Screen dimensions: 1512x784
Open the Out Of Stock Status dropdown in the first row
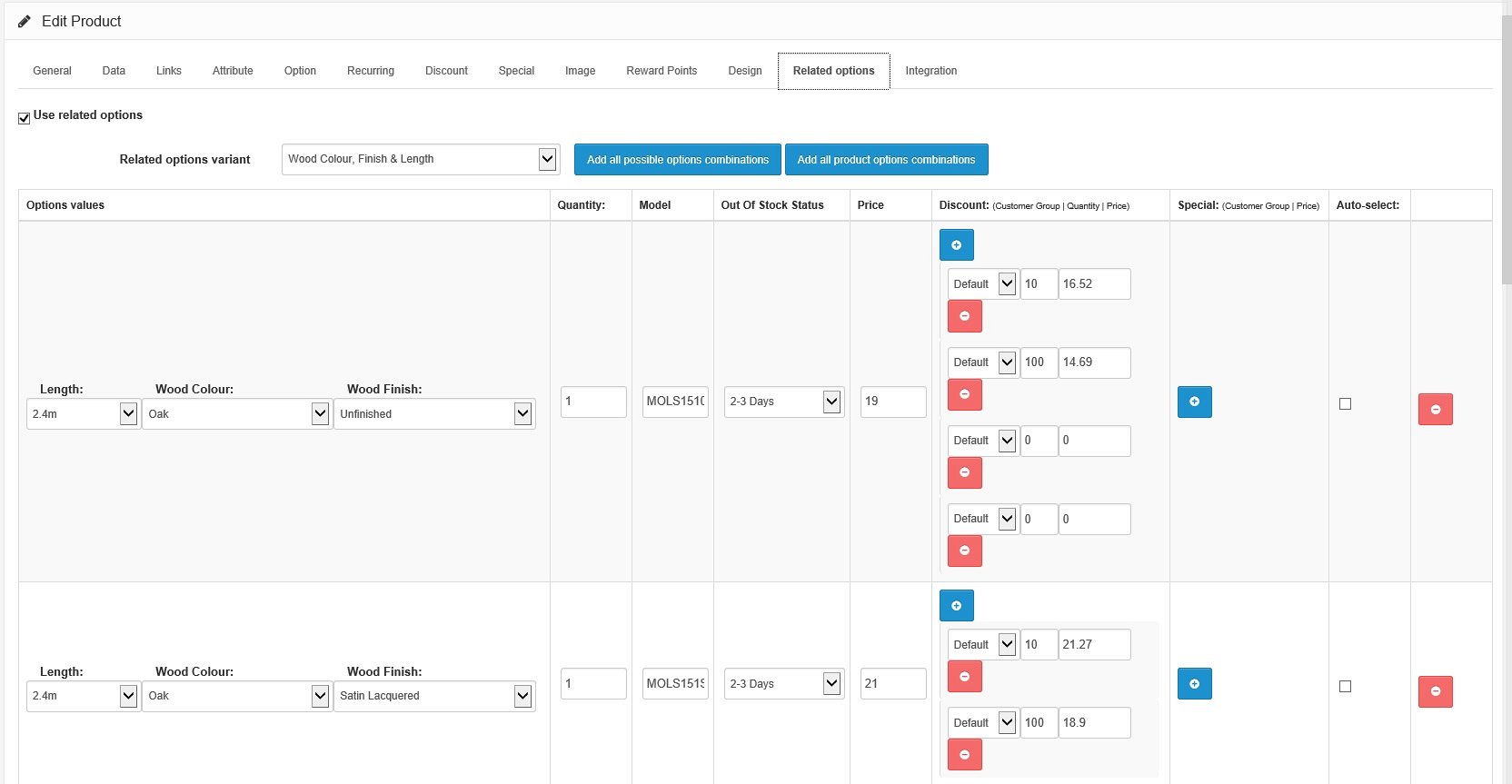pyautogui.click(x=783, y=402)
